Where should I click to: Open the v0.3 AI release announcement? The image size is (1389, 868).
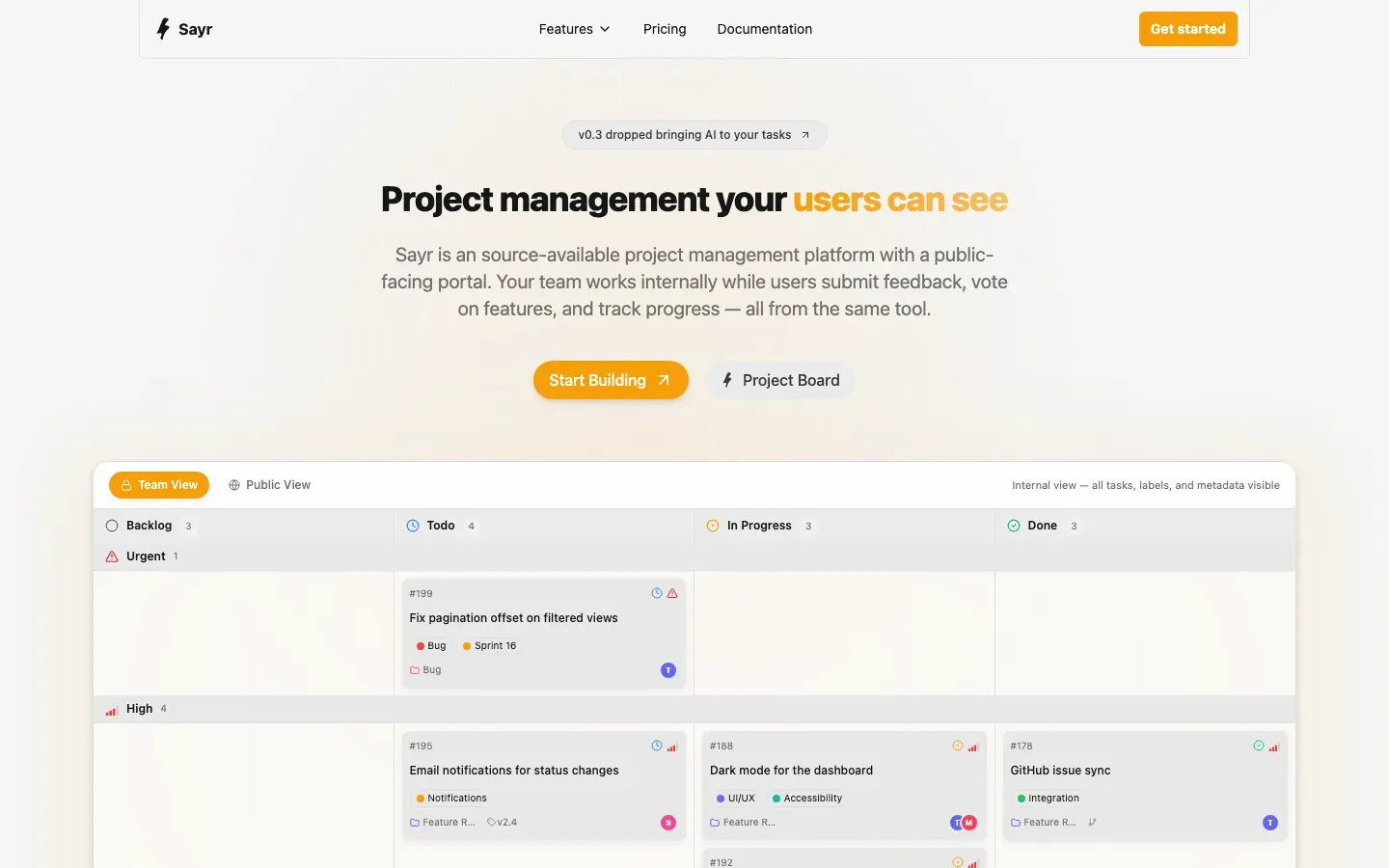(x=694, y=135)
